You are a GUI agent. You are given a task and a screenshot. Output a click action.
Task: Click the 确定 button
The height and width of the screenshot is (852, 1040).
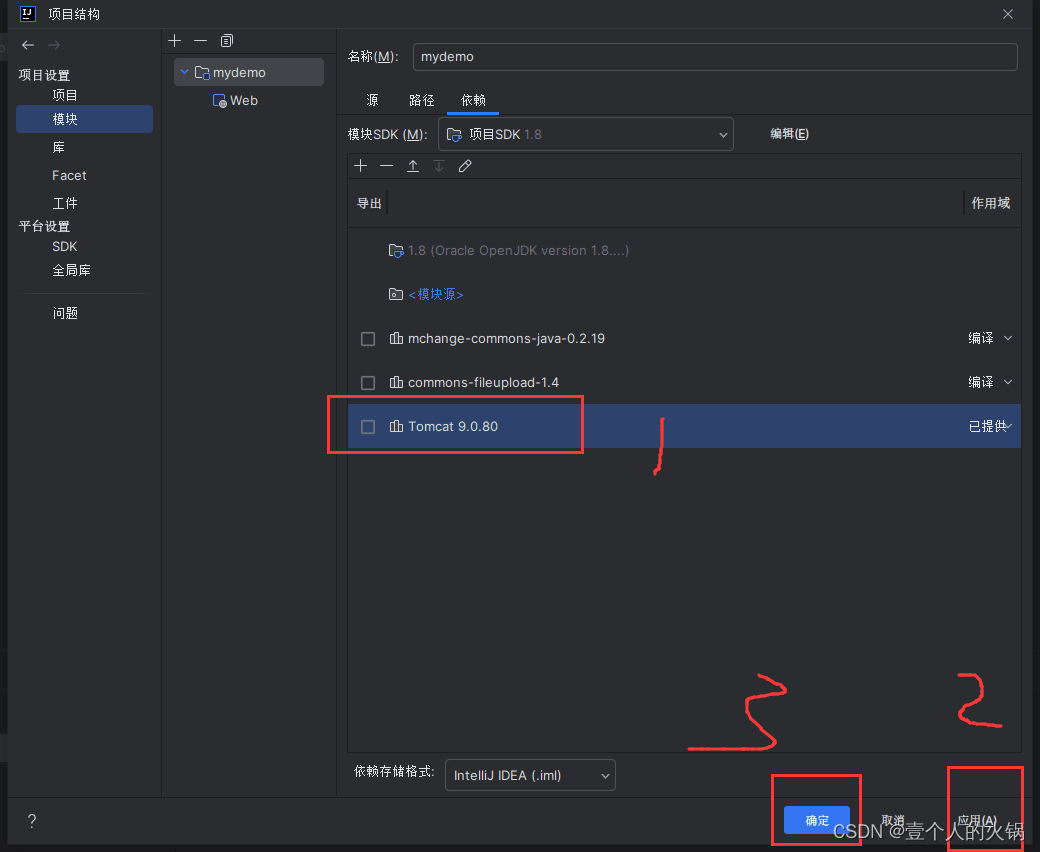tap(816, 820)
